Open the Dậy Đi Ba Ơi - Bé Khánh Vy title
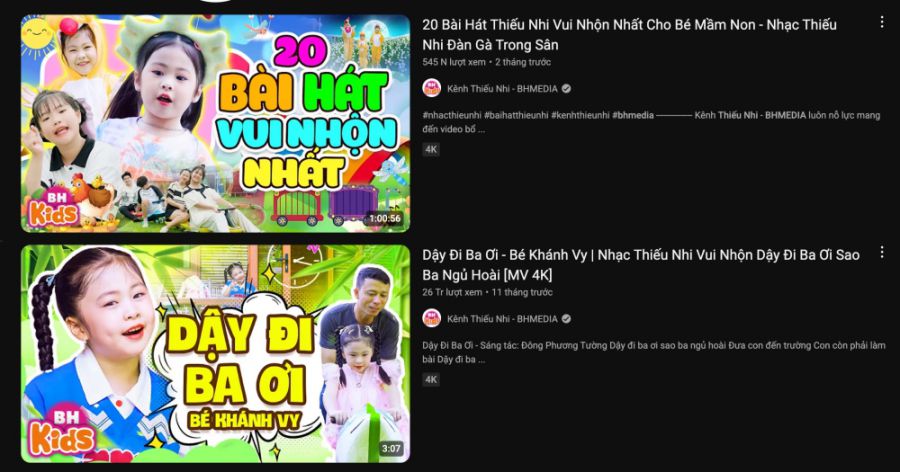 pyautogui.click(x=641, y=265)
